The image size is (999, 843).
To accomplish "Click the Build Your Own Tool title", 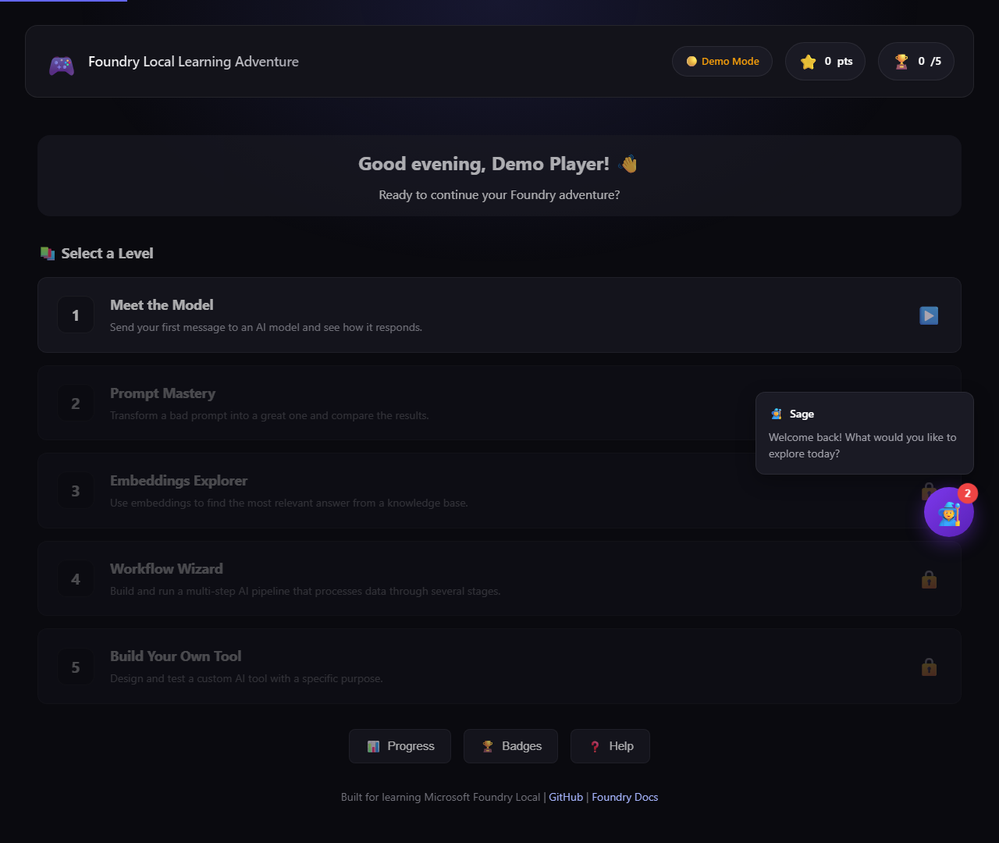I will point(175,656).
